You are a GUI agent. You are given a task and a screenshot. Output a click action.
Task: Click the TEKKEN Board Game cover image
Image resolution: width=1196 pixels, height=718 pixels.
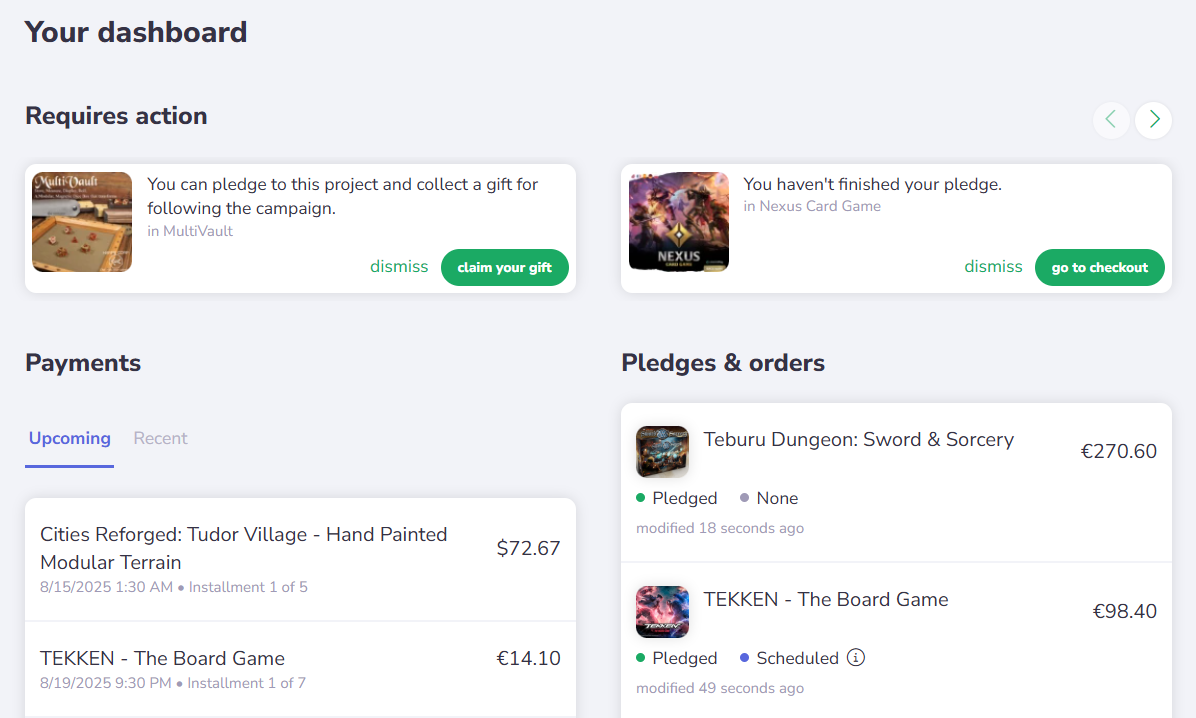pos(662,611)
